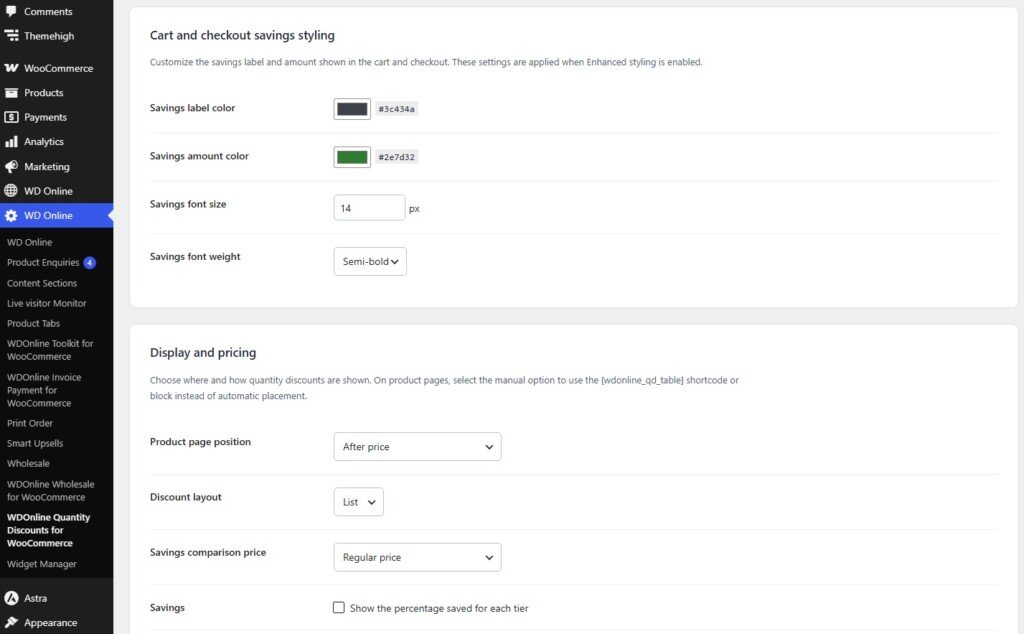Open Smart Upsells page

[x=35, y=443]
